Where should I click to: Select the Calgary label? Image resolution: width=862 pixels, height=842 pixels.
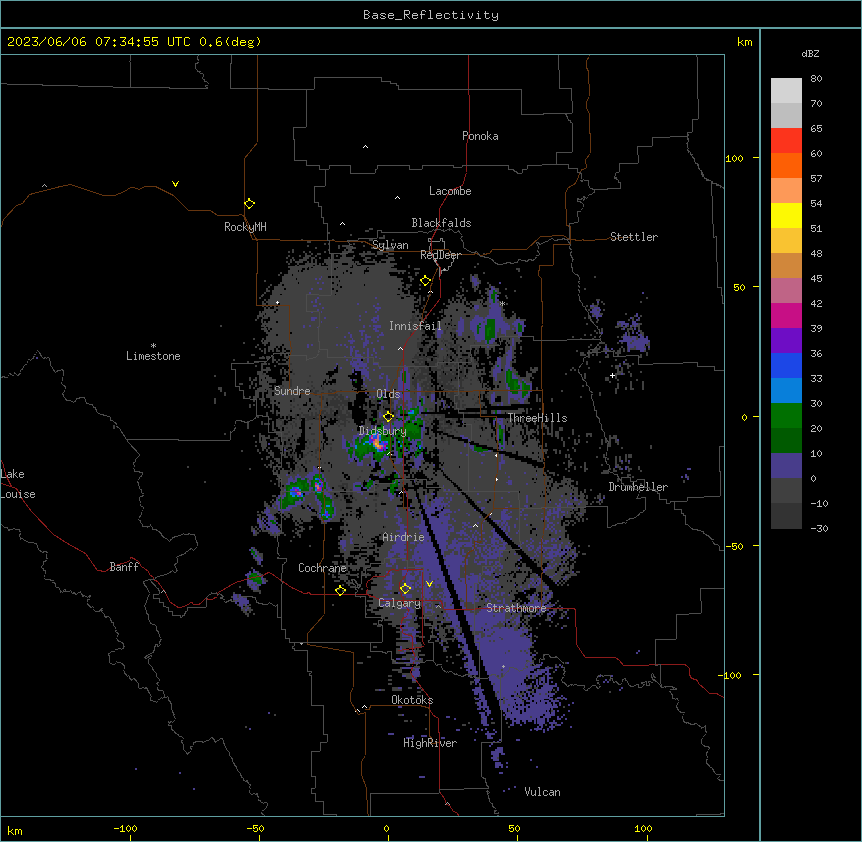(x=399, y=603)
